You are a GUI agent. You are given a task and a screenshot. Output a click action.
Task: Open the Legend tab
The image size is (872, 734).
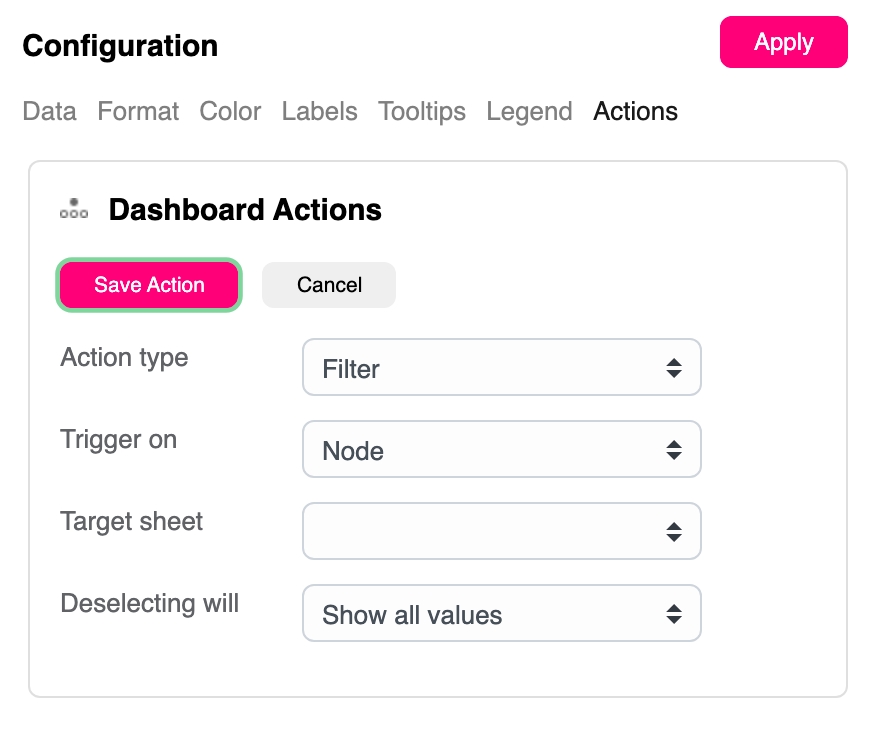(529, 111)
